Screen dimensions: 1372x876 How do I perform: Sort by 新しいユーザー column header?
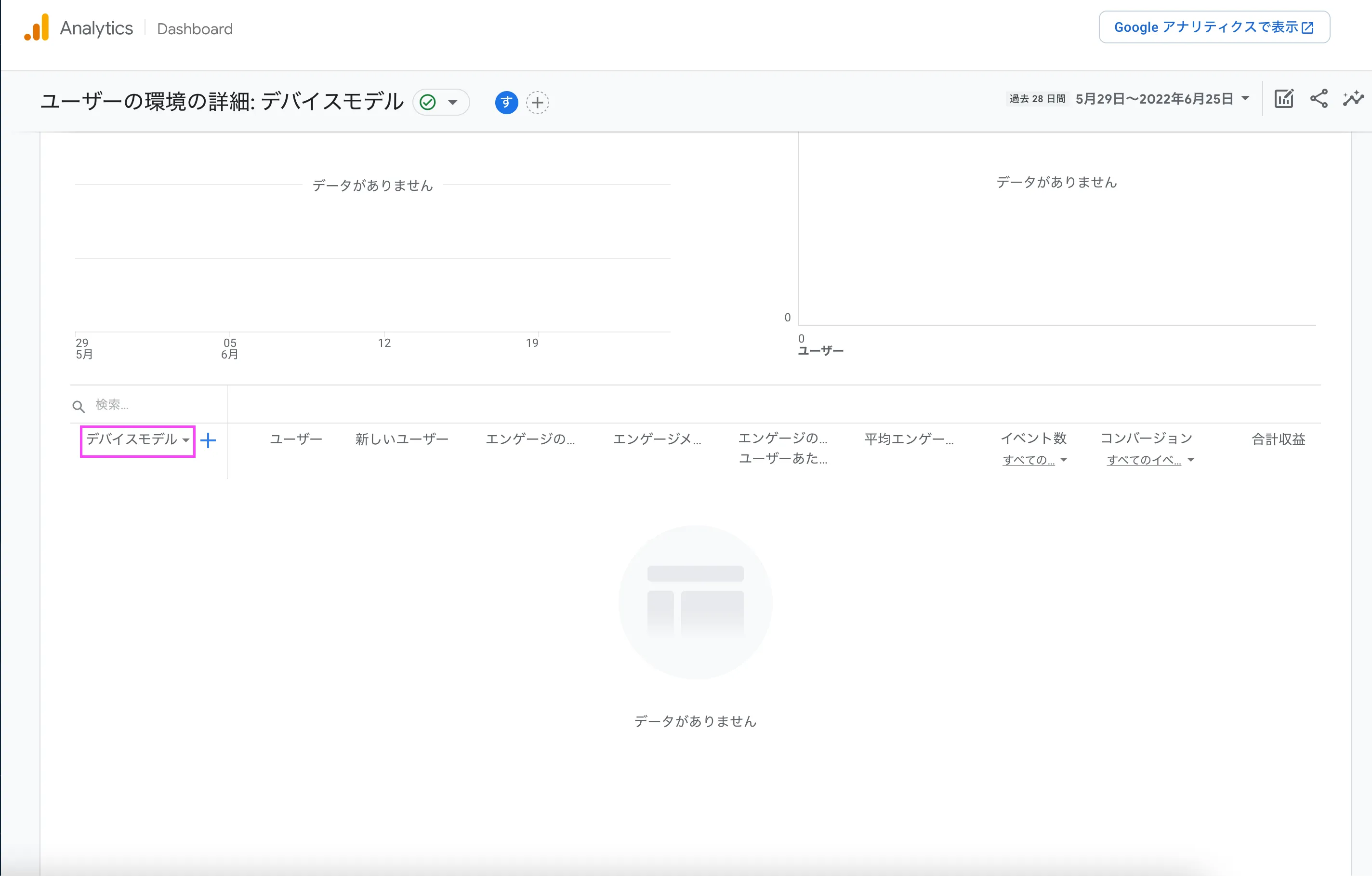click(402, 439)
